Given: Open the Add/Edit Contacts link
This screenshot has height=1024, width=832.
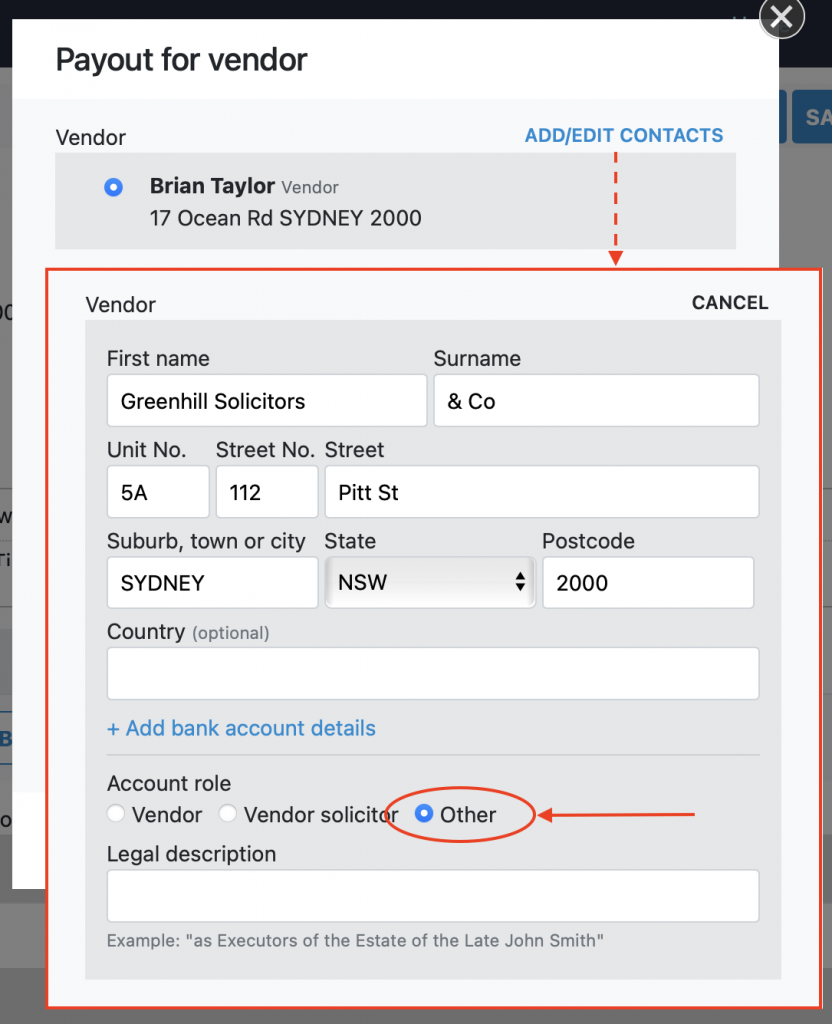Looking at the screenshot, I should [623, 136].
